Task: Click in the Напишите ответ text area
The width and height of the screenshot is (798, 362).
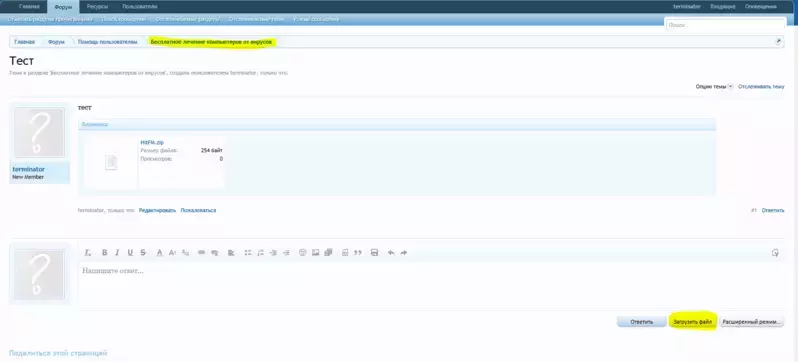Action: point(431,285)
